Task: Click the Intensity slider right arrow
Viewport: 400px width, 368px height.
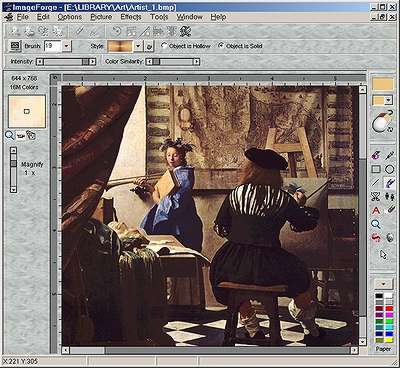Action: pyautogui.click(x=92, y=62)
